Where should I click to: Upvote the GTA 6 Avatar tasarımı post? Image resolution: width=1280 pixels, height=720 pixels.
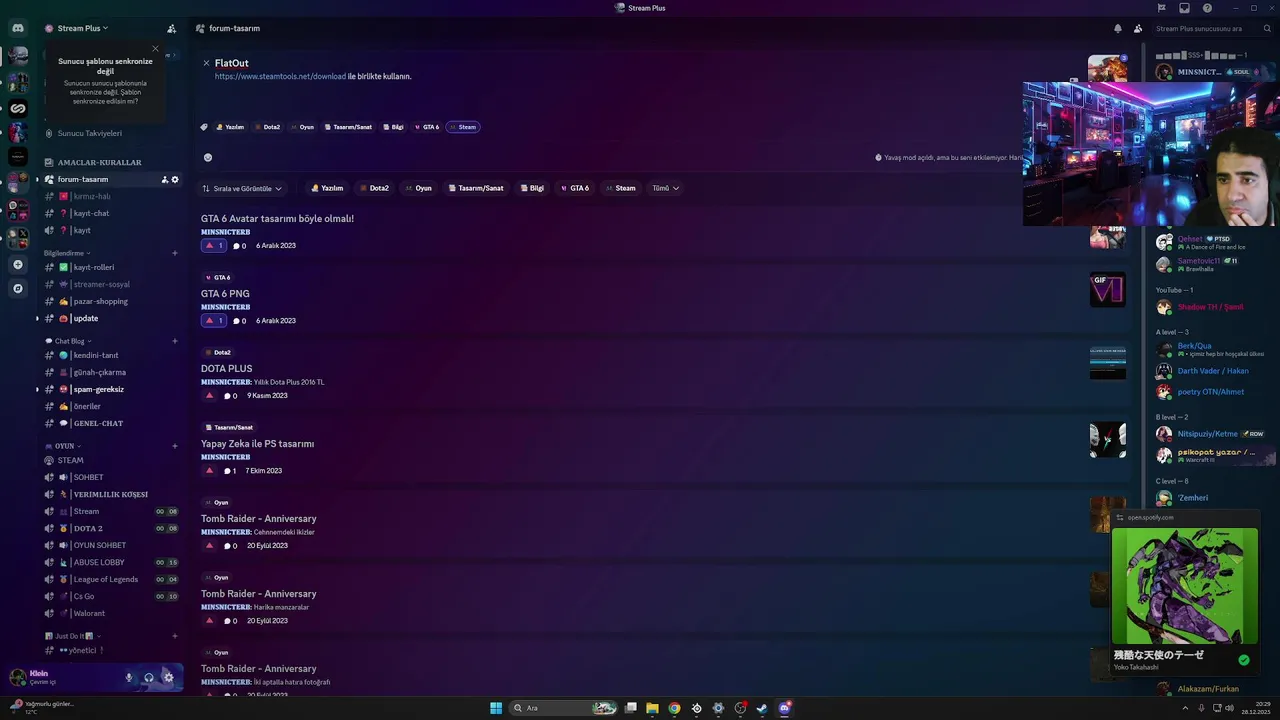214,245
